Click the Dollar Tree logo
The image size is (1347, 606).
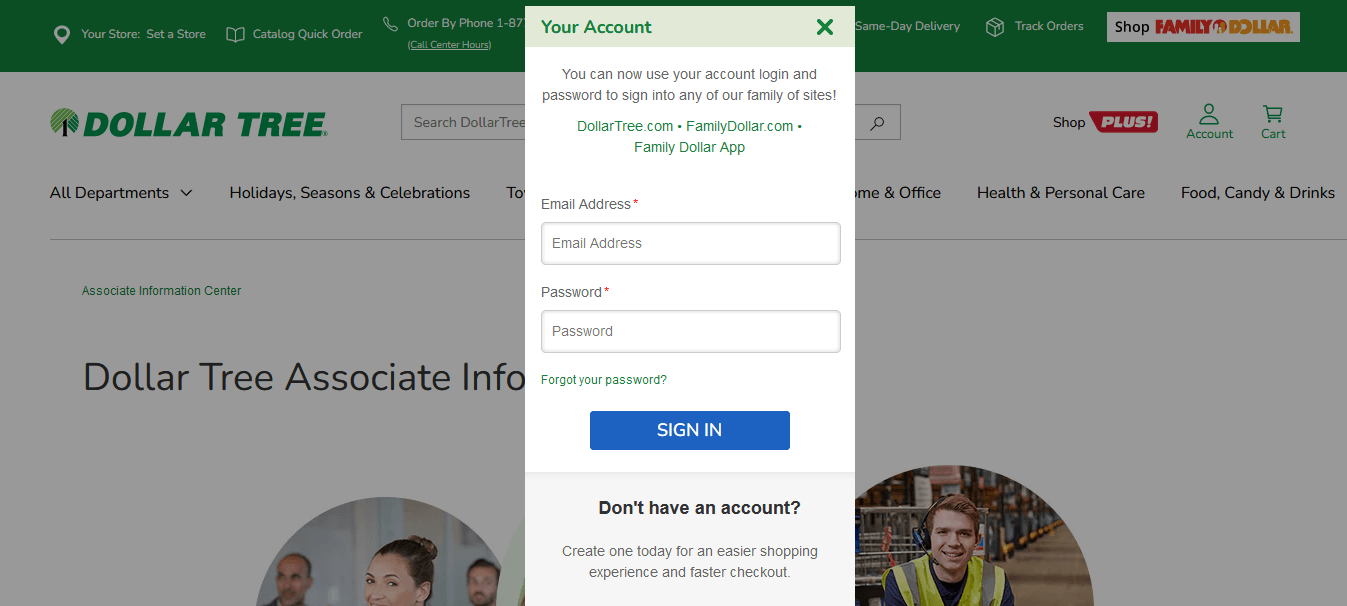coord(189,123)
